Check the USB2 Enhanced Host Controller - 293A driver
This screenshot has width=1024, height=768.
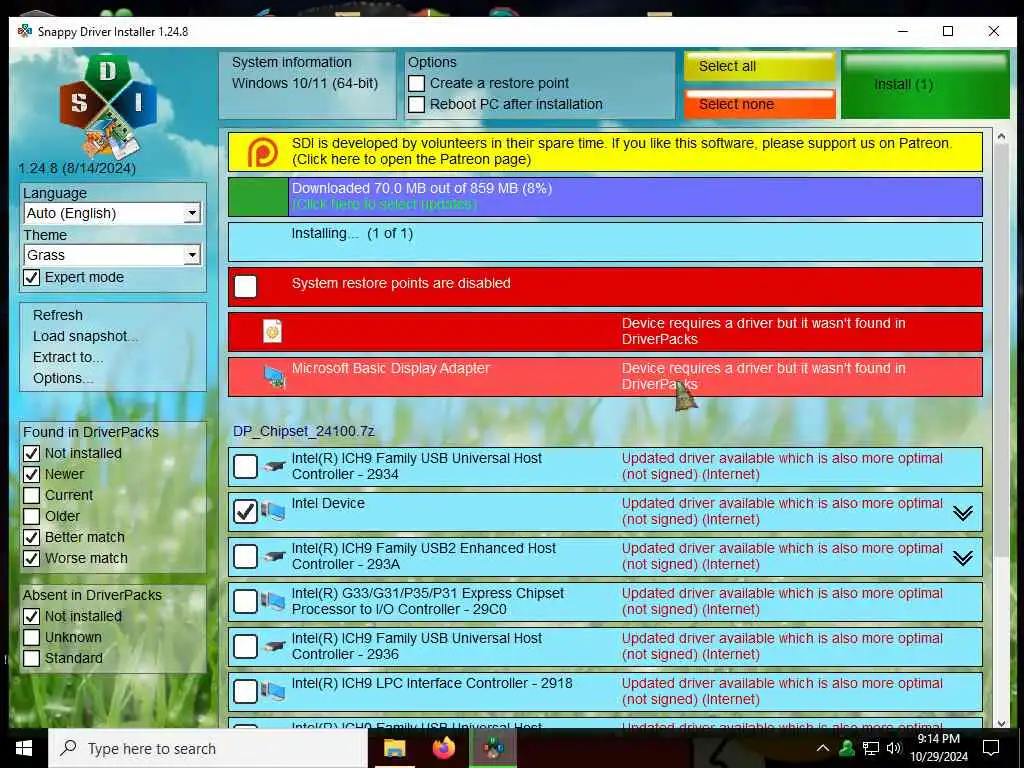[x=246, y=556]
